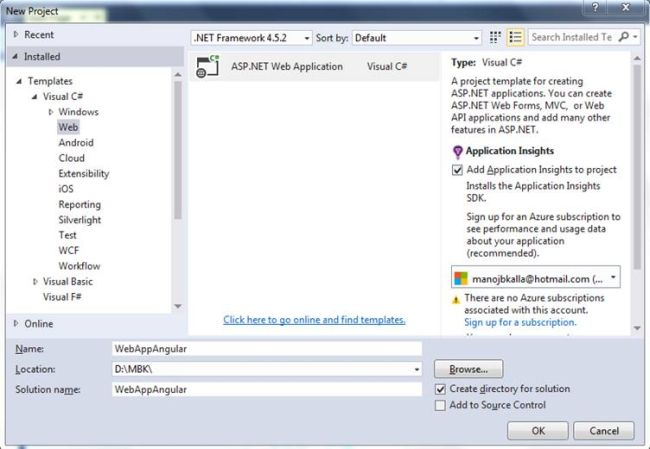
Task: Click template tree scrollbar up arrow
Action: coord(178,75)
